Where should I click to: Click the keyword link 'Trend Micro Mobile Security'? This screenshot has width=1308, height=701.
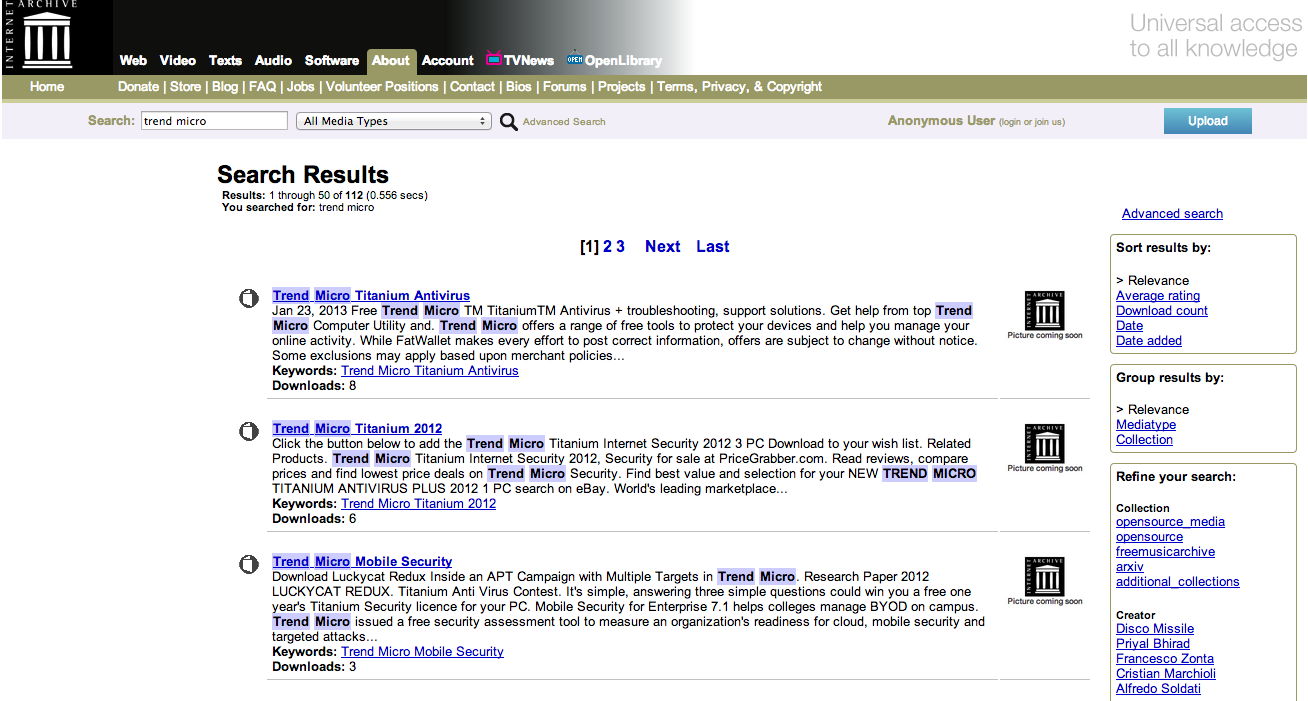422,652
